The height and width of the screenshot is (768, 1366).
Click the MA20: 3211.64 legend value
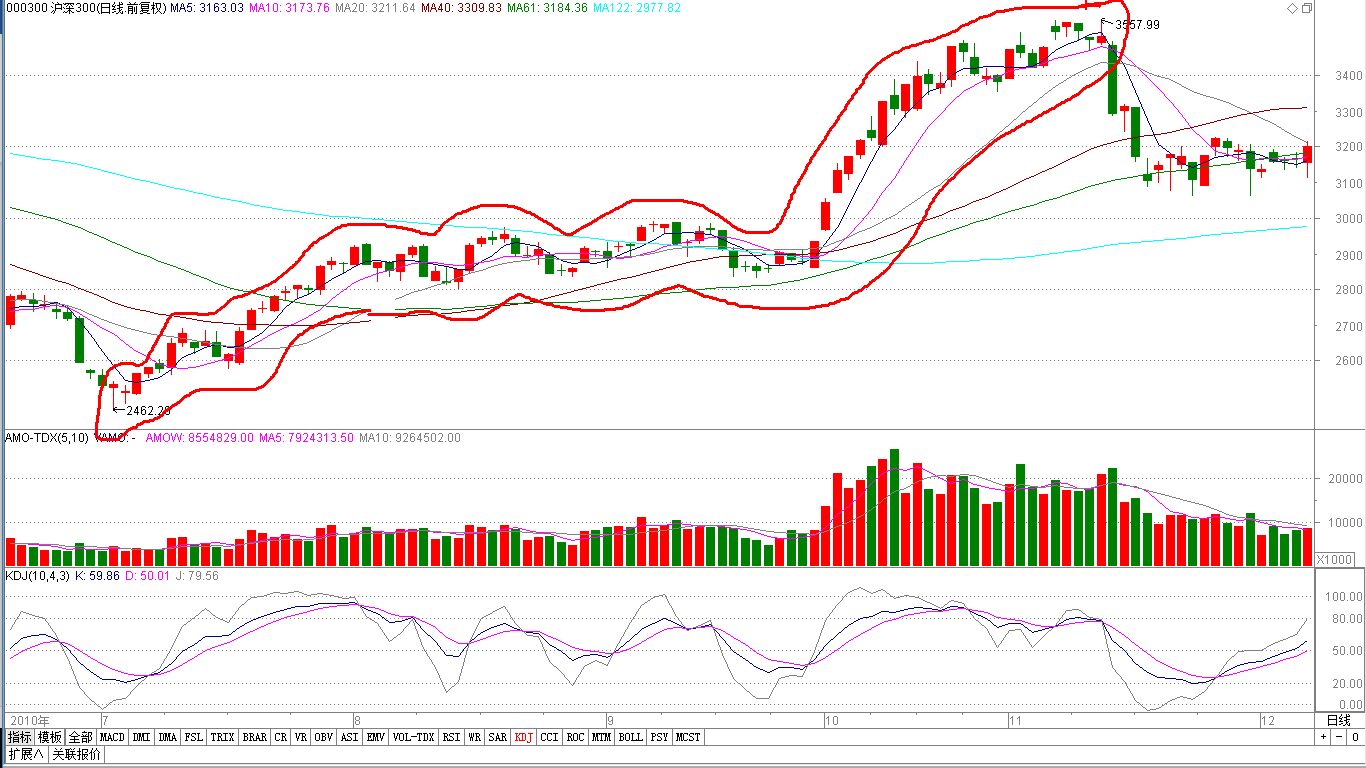pos(376,8)
